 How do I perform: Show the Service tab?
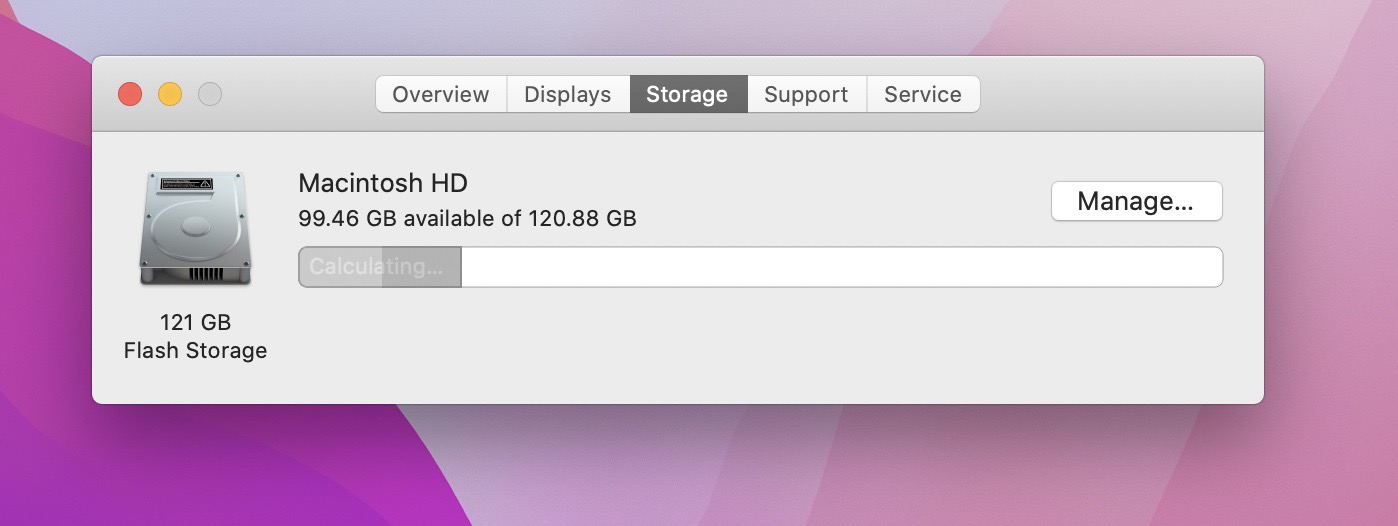point(923,95)
